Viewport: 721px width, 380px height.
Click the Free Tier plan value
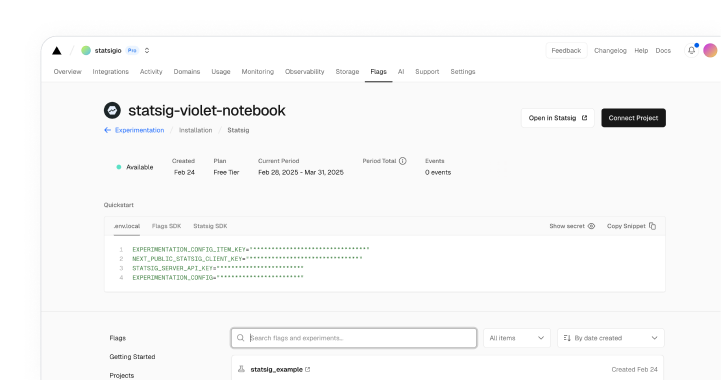point(226,173)
